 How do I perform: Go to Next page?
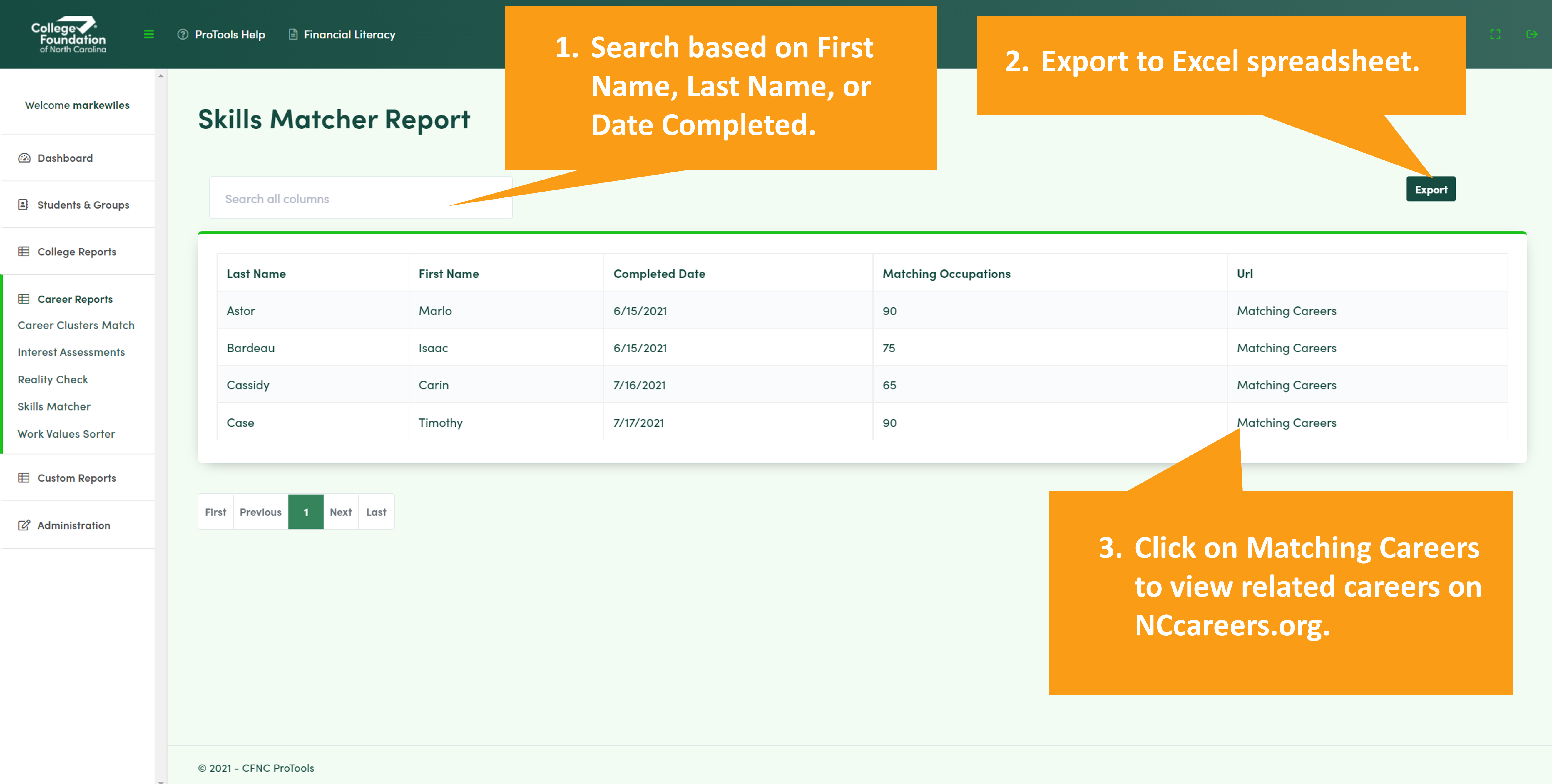click(340, 512)
